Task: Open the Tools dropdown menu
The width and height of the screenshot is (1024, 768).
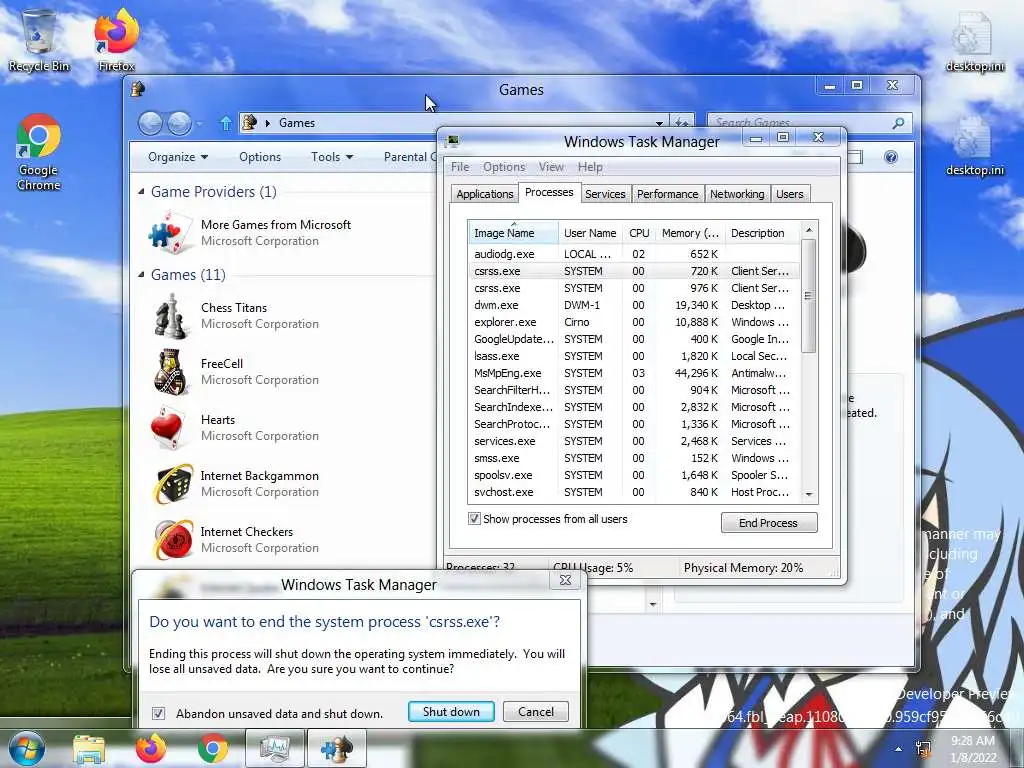Action: 332,157
